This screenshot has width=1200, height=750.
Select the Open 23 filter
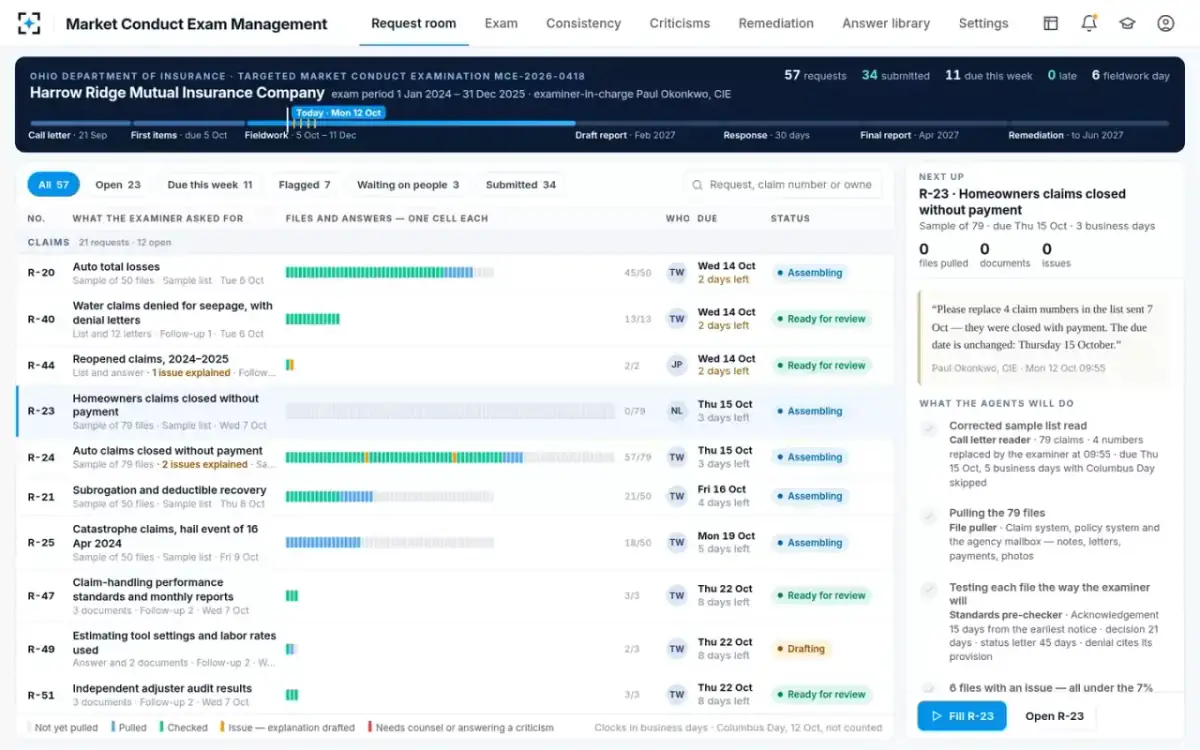[x=118, y=185]
